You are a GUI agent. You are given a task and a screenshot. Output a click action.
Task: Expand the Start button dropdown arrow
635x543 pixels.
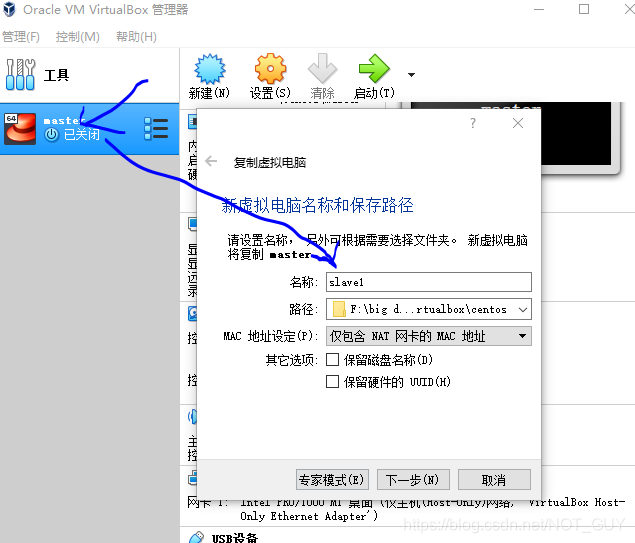coord(411,75)
